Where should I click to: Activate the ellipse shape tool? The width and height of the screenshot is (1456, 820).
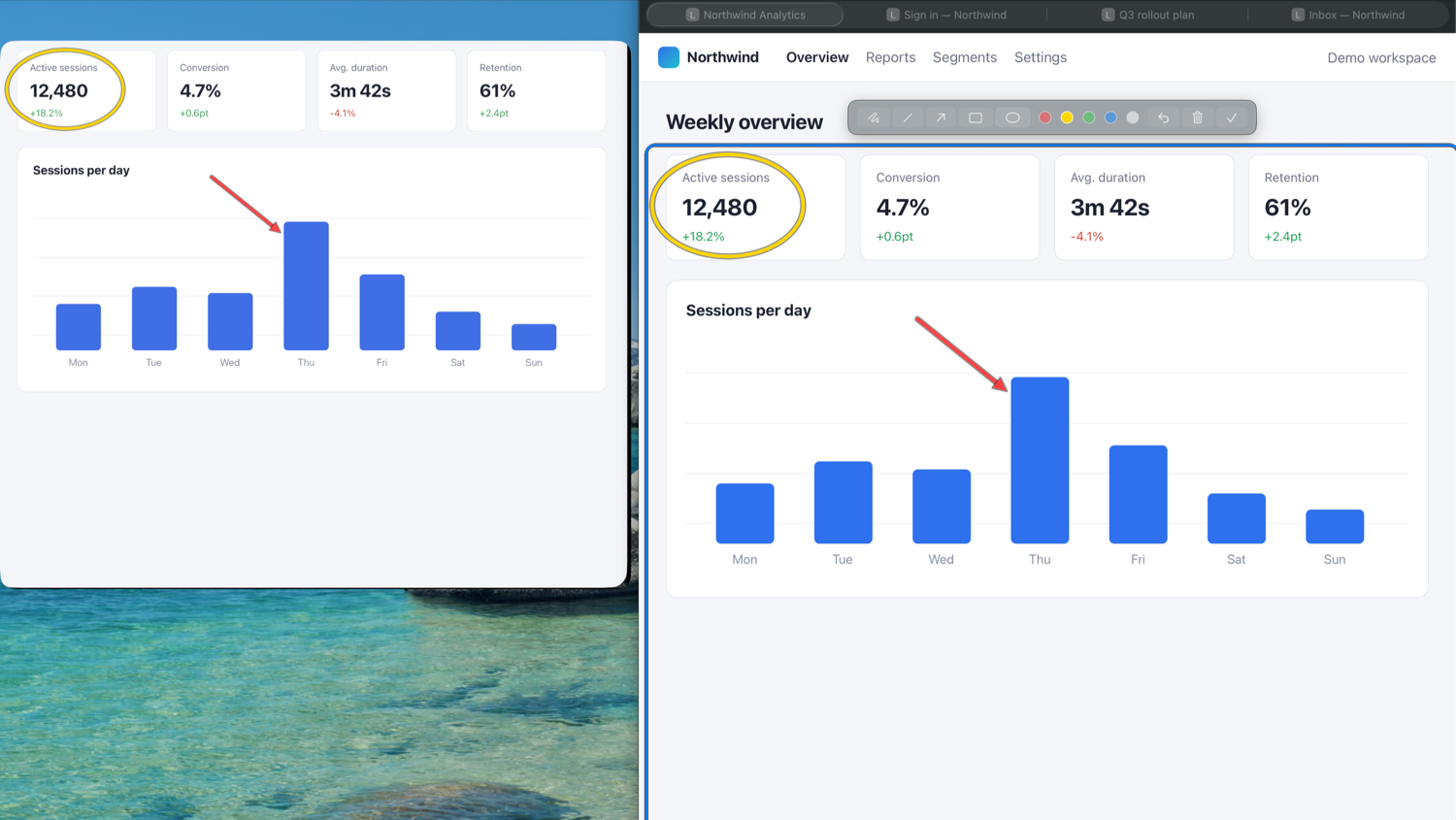pos(1012,117)
